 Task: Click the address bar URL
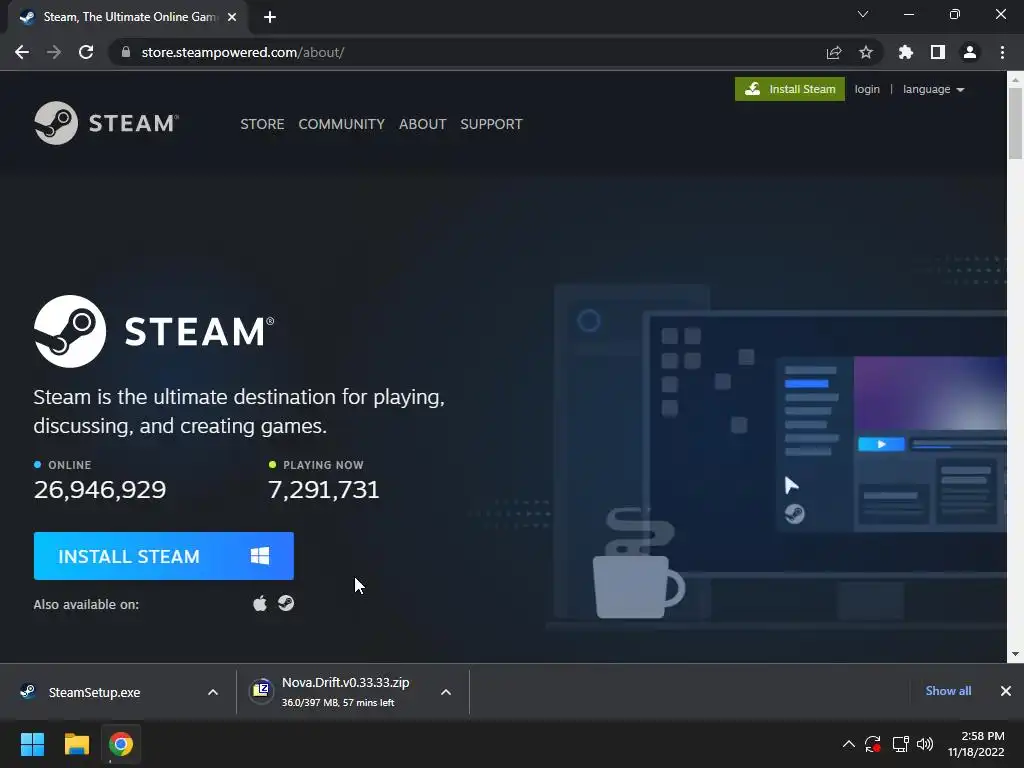pyautogui.click(x=243, y=52)
